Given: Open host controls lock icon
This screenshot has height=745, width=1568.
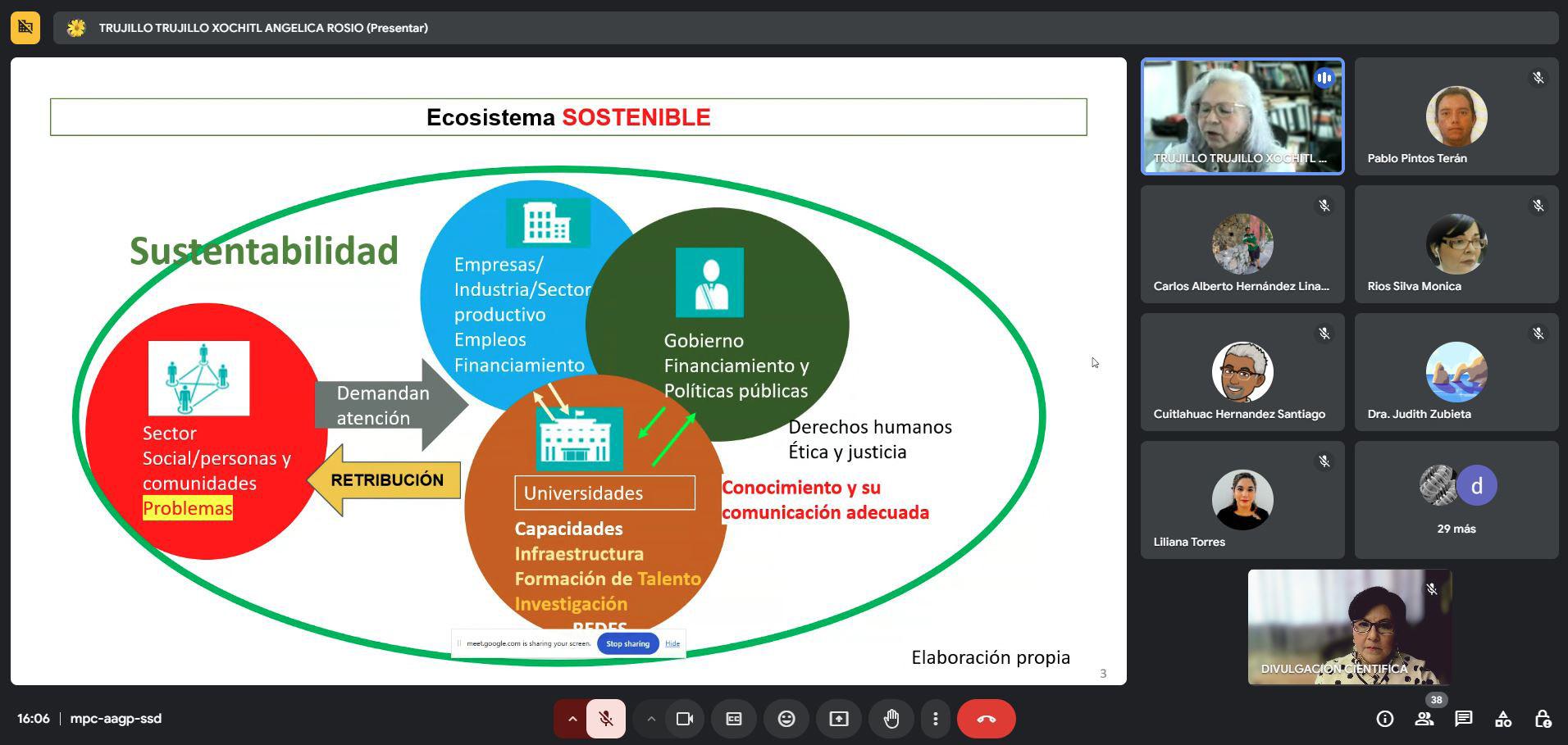Looking at the screenshot, I should pos(1543,719).
